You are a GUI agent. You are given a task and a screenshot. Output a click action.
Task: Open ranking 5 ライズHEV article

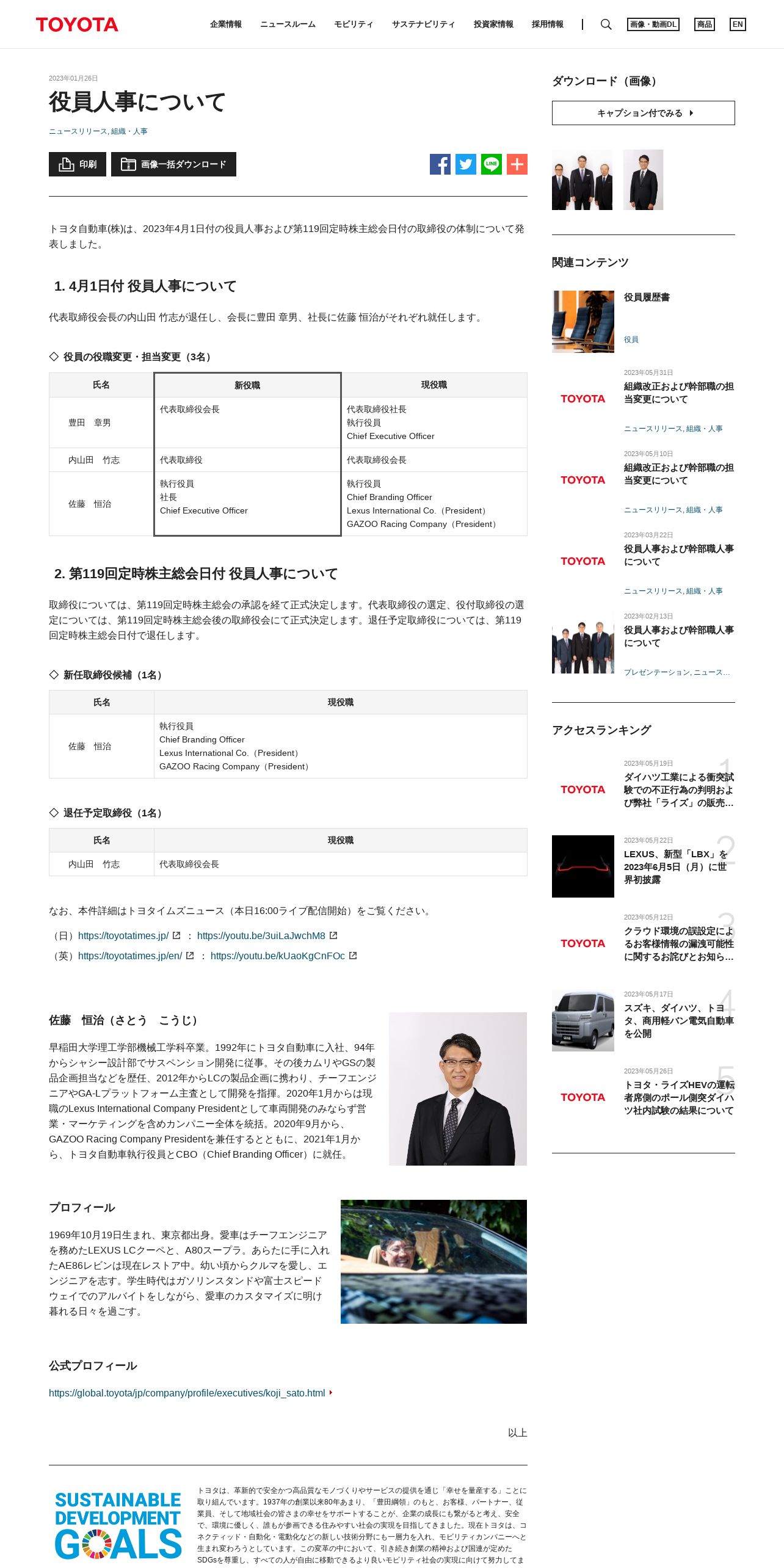pyautogui.click(x=678, y=1098)
